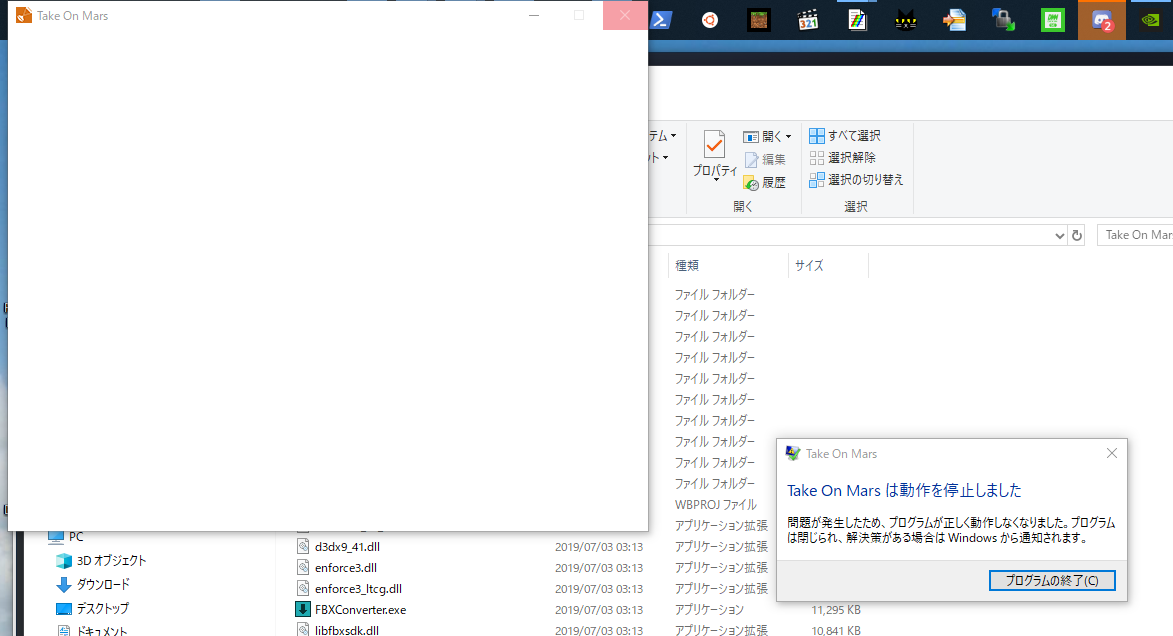The image size is (1173, 636).
Task: Open the padlock-with-arrows taskbar icon
Action: (1003, 20)
